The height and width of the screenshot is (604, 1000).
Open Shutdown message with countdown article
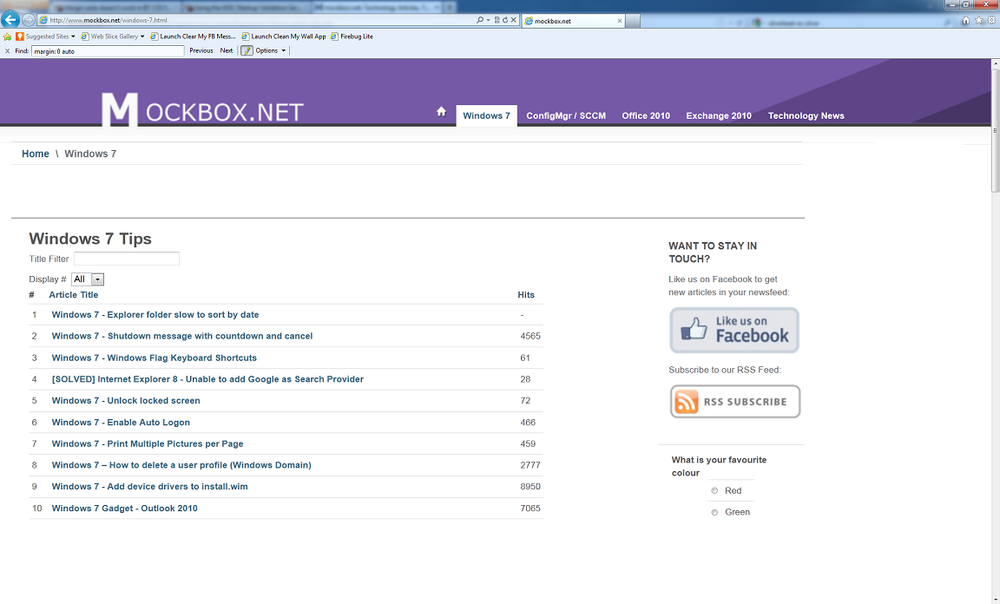182,336
